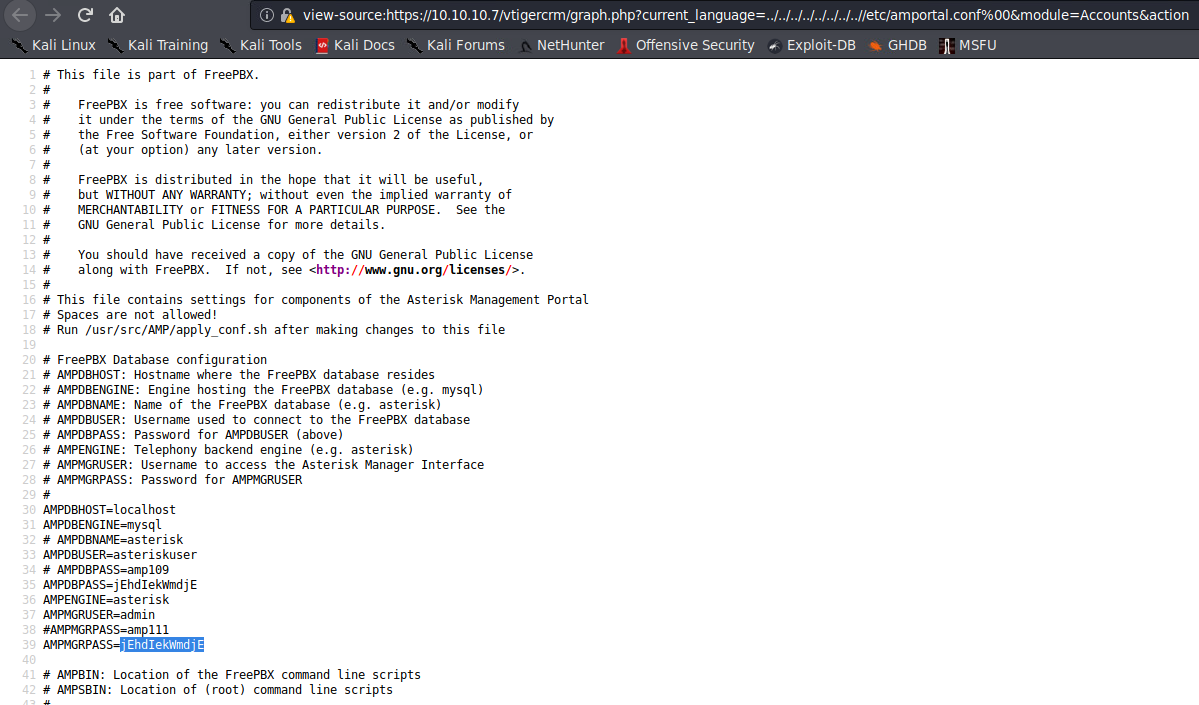1199x705 pixels.
Task: Click the AMPENGINE=asterisk line
Action: (x=106, y=600)
